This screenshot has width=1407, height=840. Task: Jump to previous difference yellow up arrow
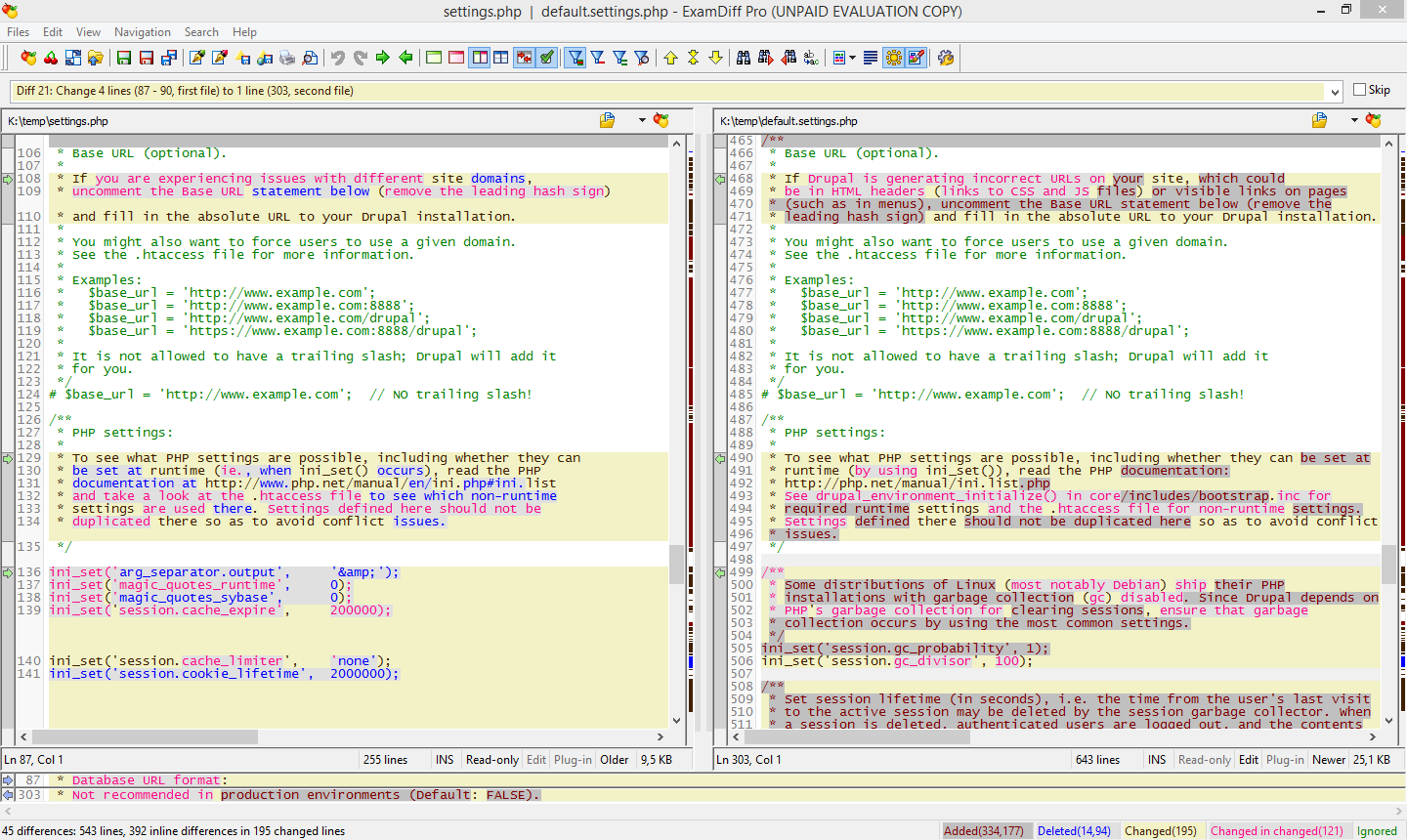click(x=670, y=59)
